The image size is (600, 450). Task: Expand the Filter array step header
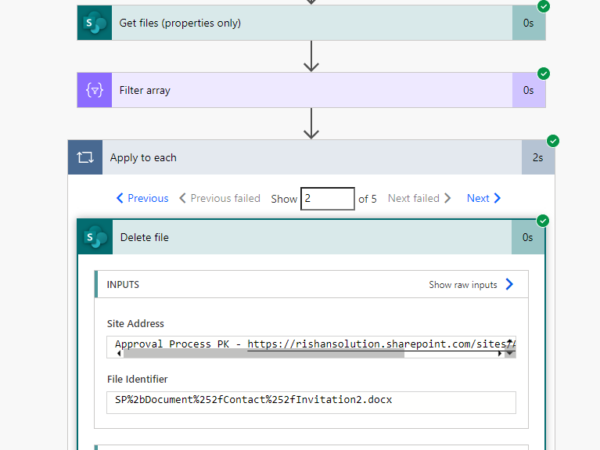pyautogui.click(x=300, y=90)
